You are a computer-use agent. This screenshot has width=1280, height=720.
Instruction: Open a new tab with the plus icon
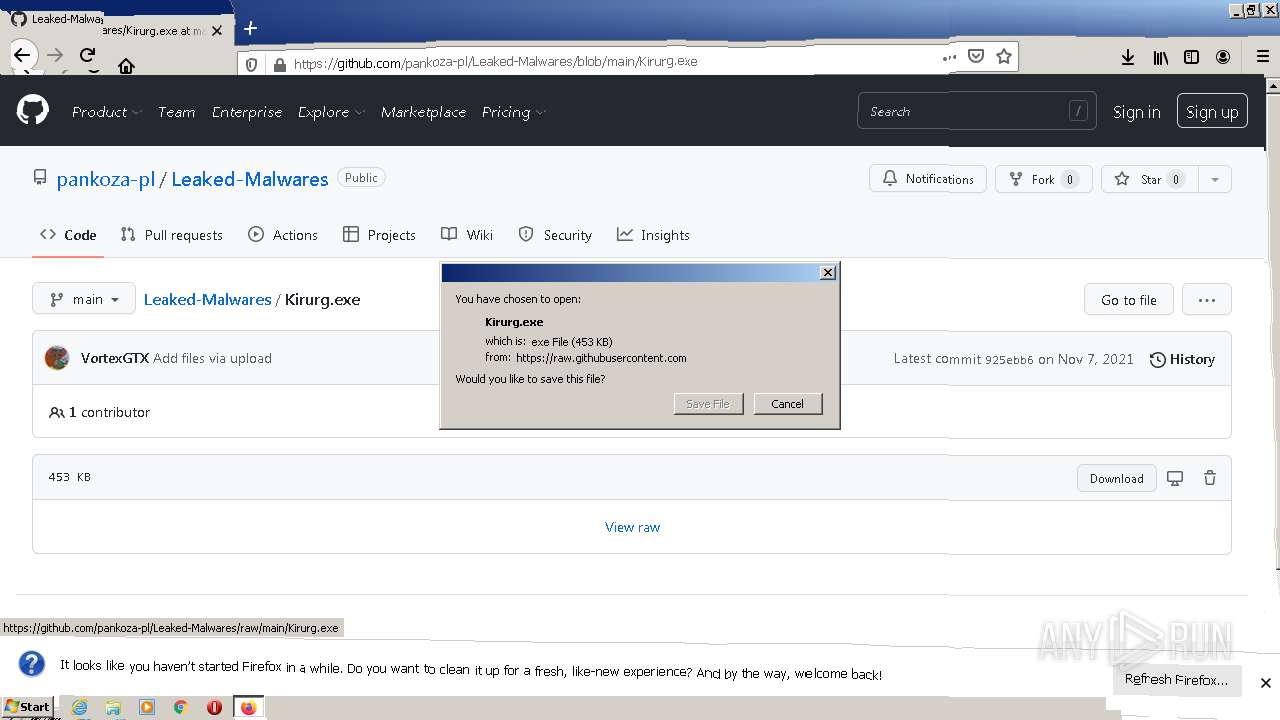(250, 28)
